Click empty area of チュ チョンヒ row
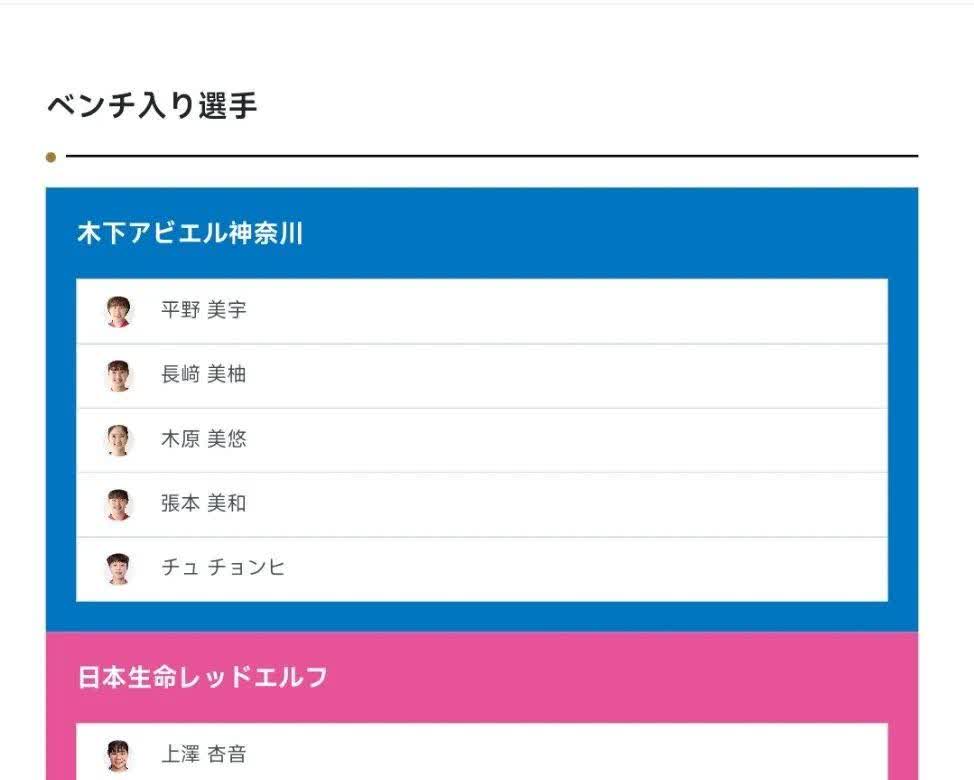Image resolution: width=974 pixels, height=780 pixels. 559,569
